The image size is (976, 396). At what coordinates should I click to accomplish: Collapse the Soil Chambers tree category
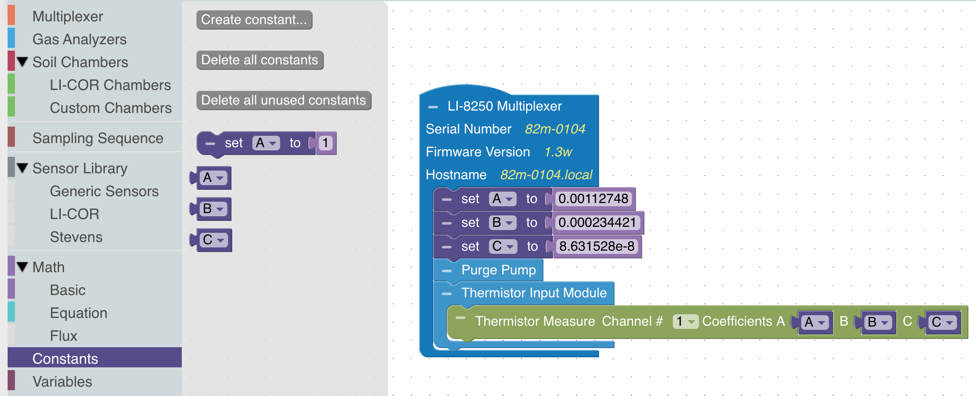23,62
